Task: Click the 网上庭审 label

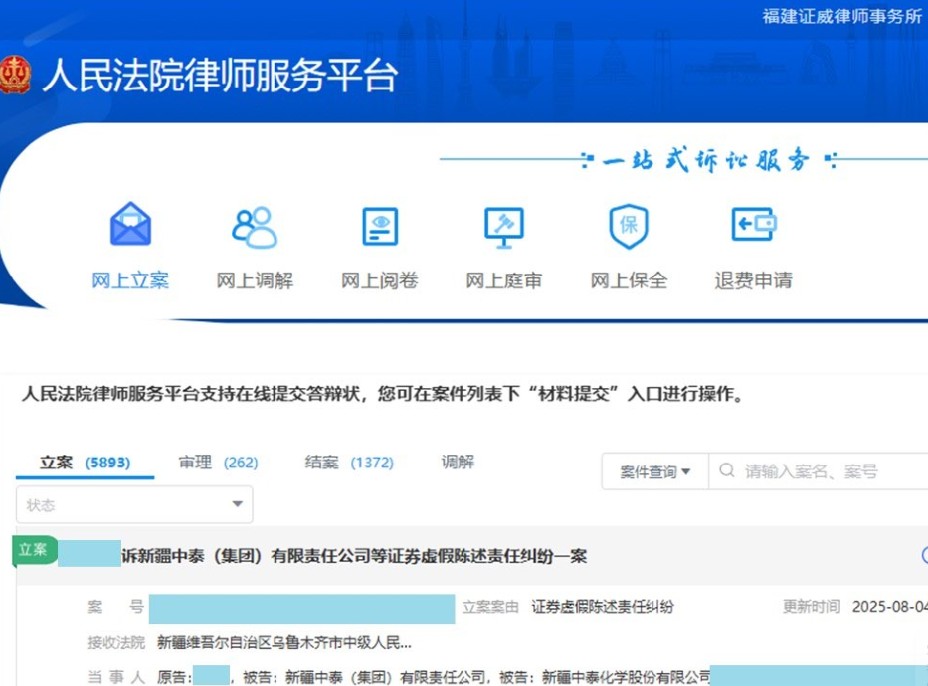Action: pyautogui.click(x=504, y=280)
